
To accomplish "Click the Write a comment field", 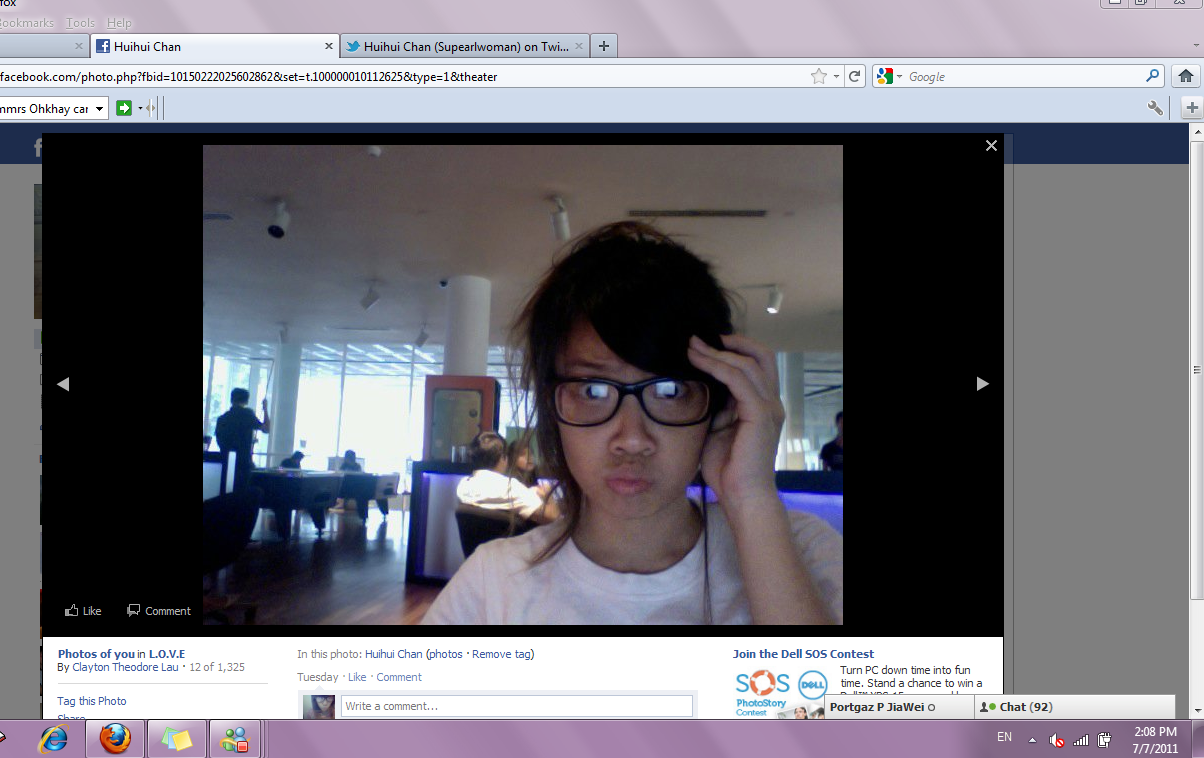I will coord(516,706).
